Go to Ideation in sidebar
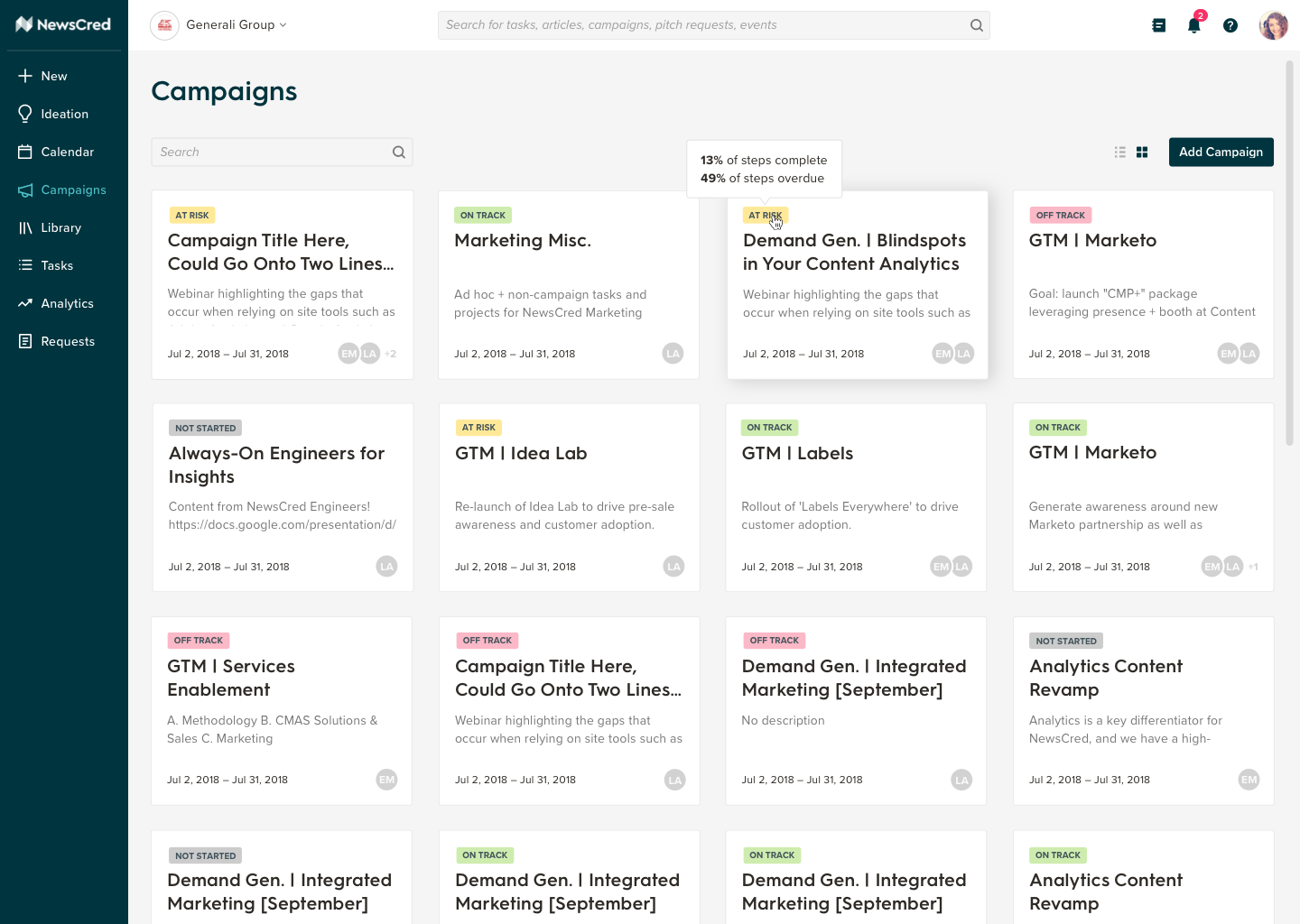 [x=64, y=114]
